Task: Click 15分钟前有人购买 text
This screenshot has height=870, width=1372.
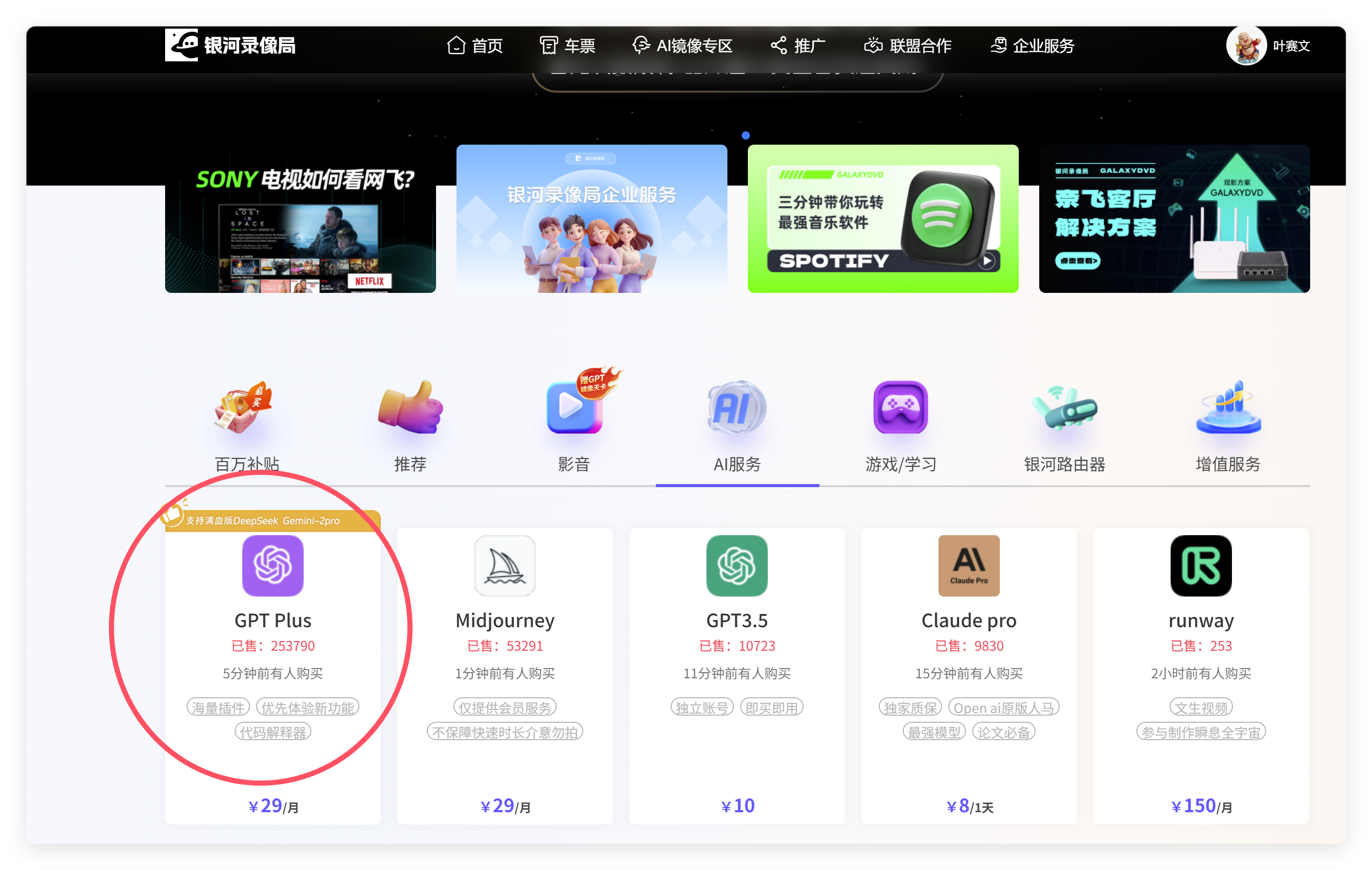Action: pos(969,673)
